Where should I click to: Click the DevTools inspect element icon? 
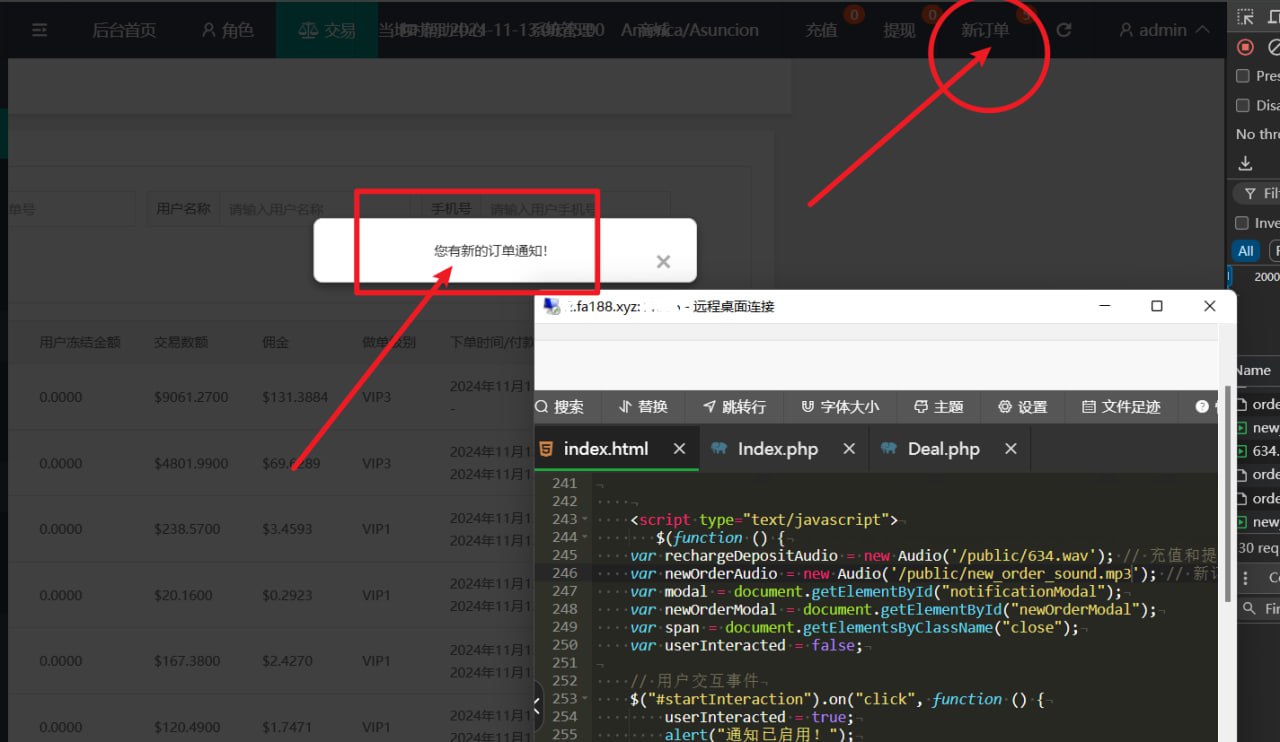click(1245, 17)
